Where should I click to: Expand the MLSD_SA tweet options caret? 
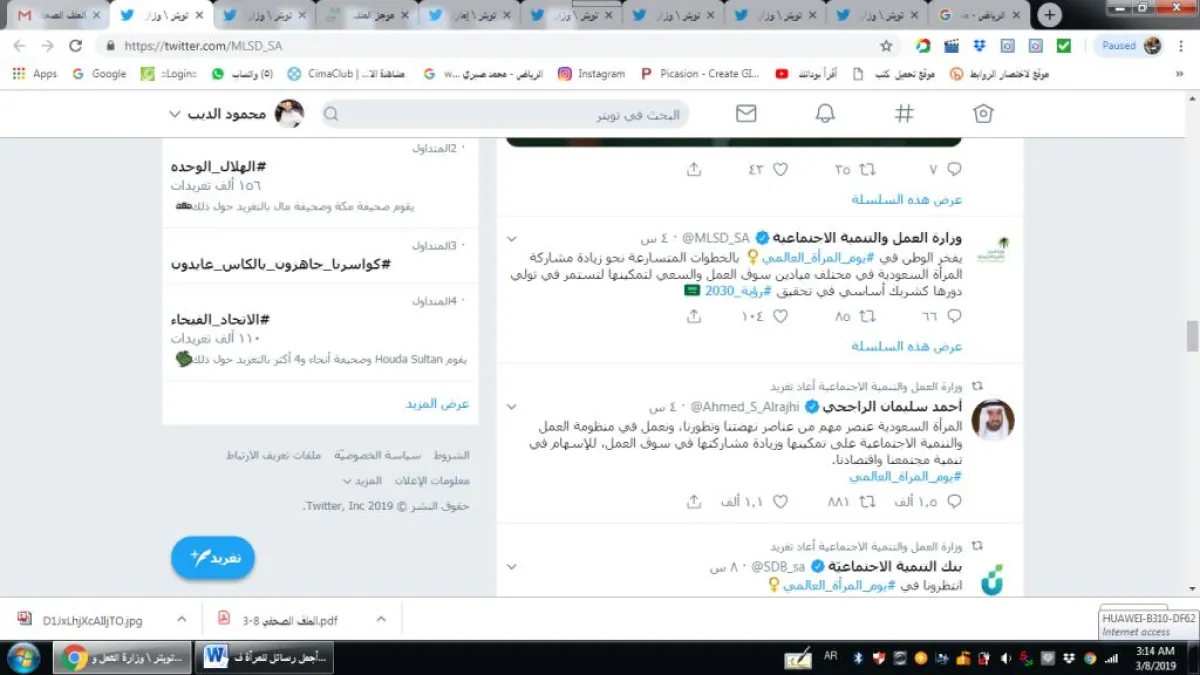click(x=512, y=239)
